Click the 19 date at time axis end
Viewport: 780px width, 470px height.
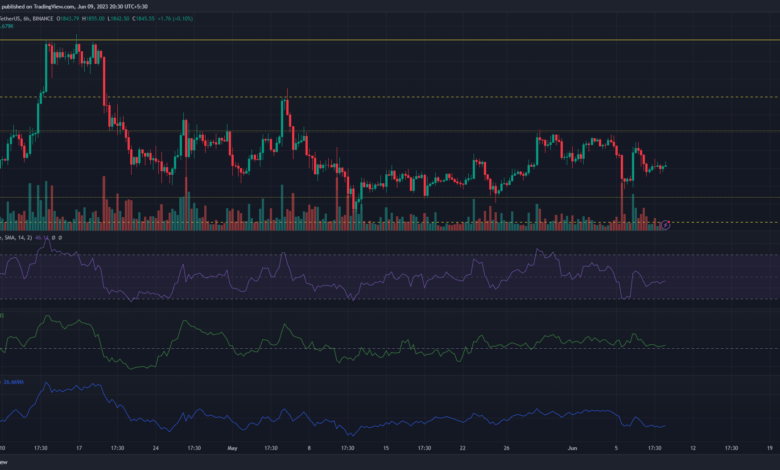coord(771,449)
